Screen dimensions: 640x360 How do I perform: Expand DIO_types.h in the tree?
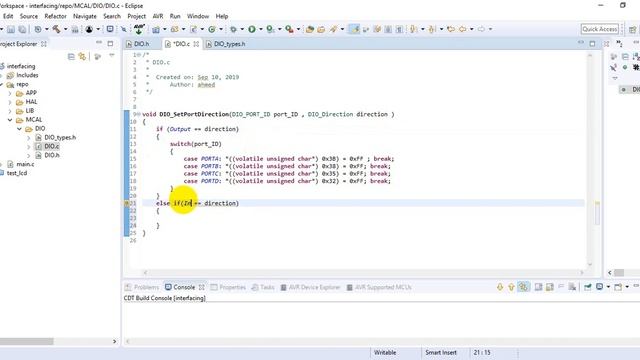28,138
